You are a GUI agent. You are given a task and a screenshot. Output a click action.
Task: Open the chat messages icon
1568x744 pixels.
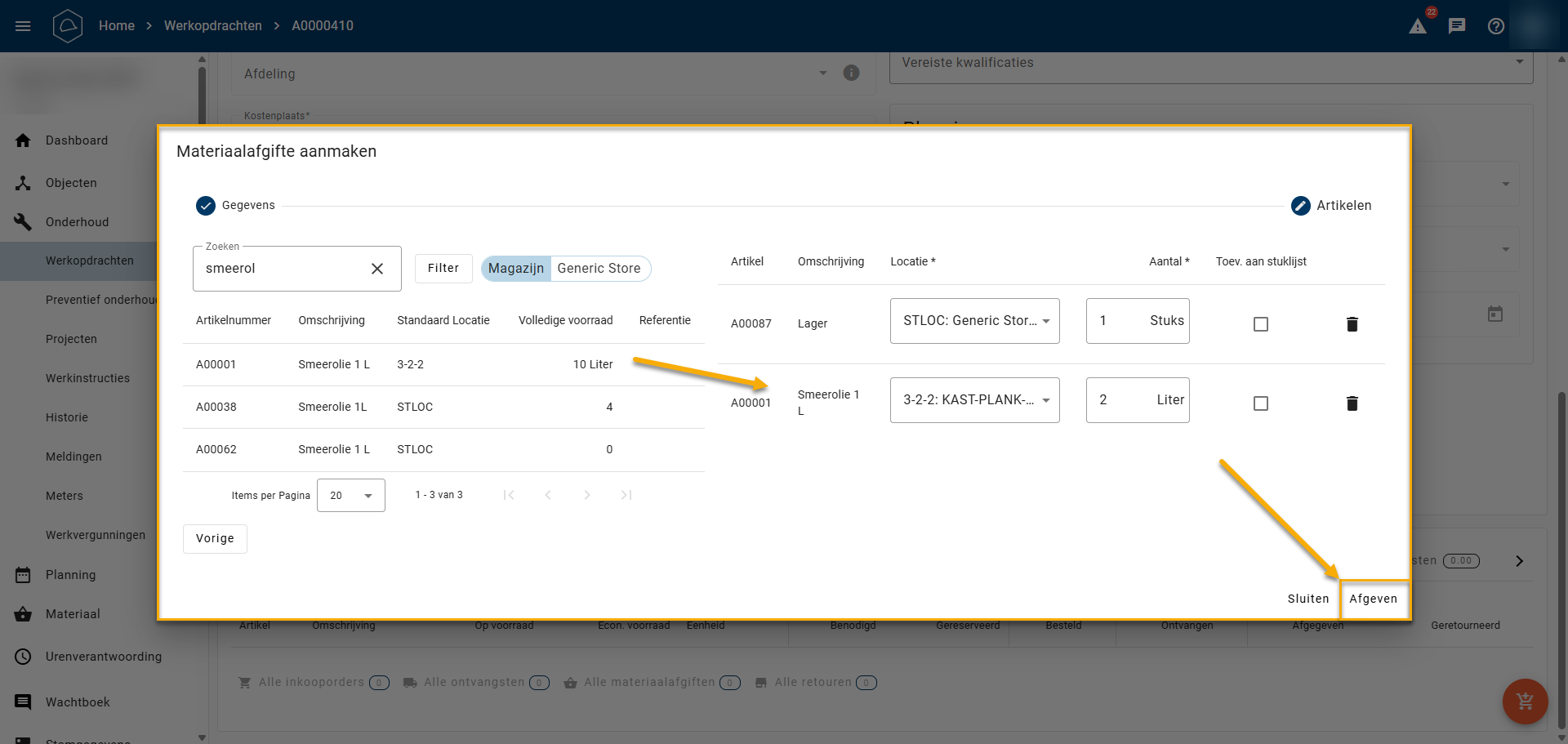pyautogui.click(x=1457, y=26)
